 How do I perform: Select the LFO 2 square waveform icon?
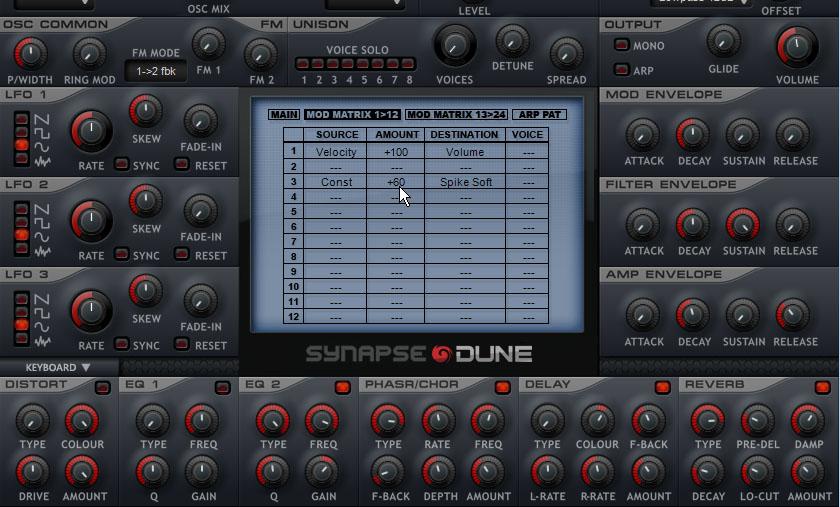tap(42, 222)
